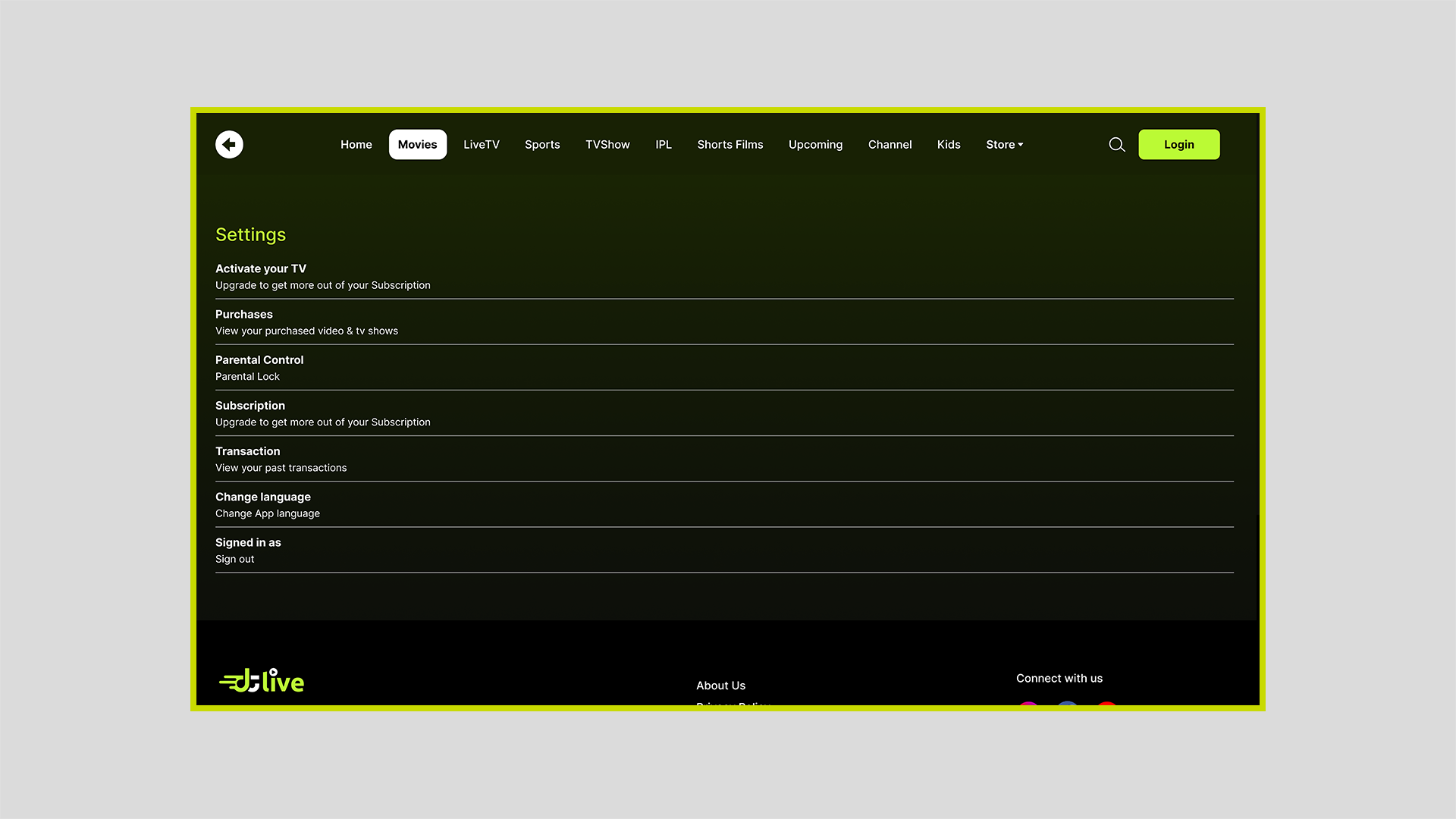Switch to the Sports tab
This screenshot has width=1456, height=819.
[x=542, y=144]
